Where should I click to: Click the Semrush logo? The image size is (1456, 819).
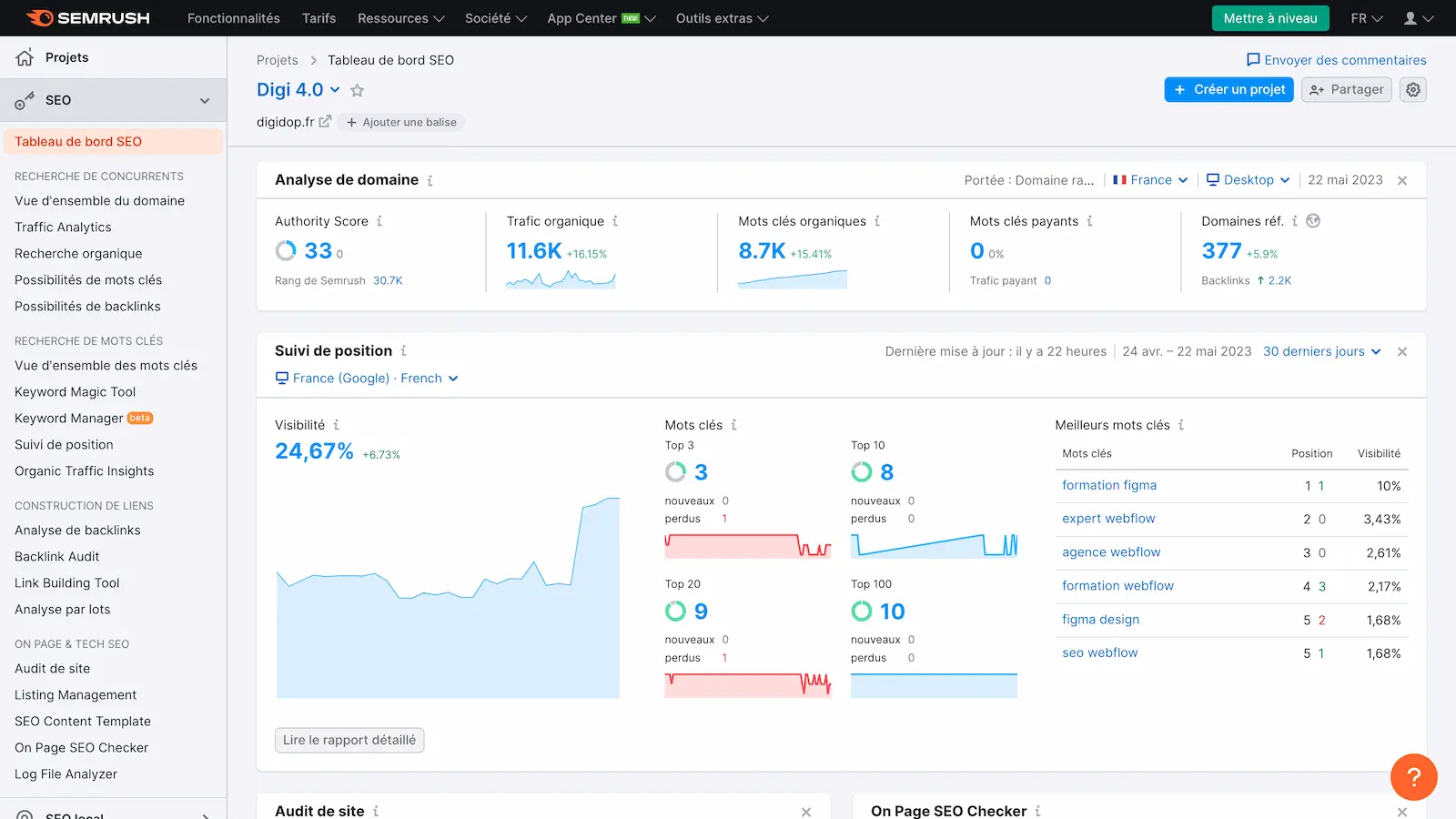pos(88,18)
